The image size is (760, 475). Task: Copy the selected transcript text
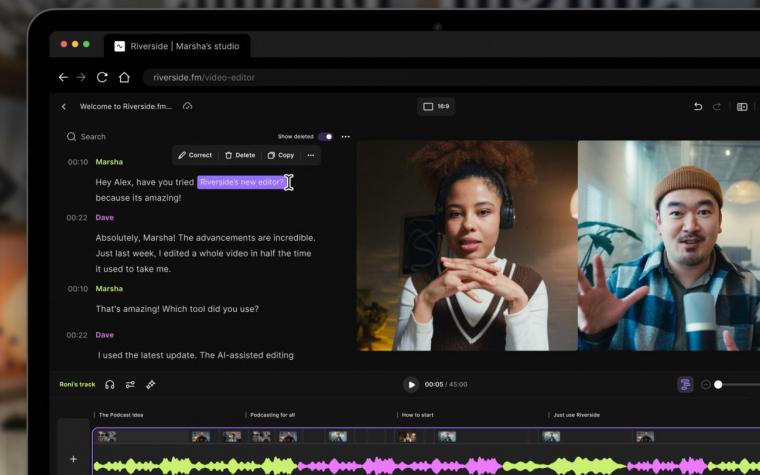281,155
